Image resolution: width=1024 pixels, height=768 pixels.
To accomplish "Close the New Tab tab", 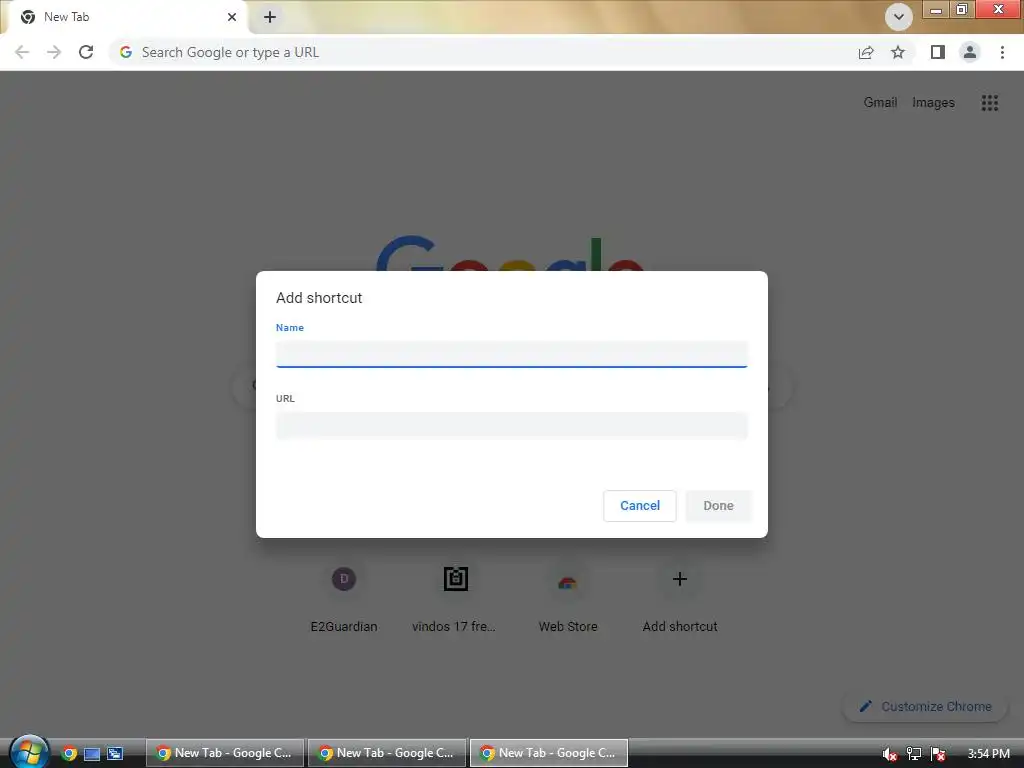I will click(x=232, y=17).
